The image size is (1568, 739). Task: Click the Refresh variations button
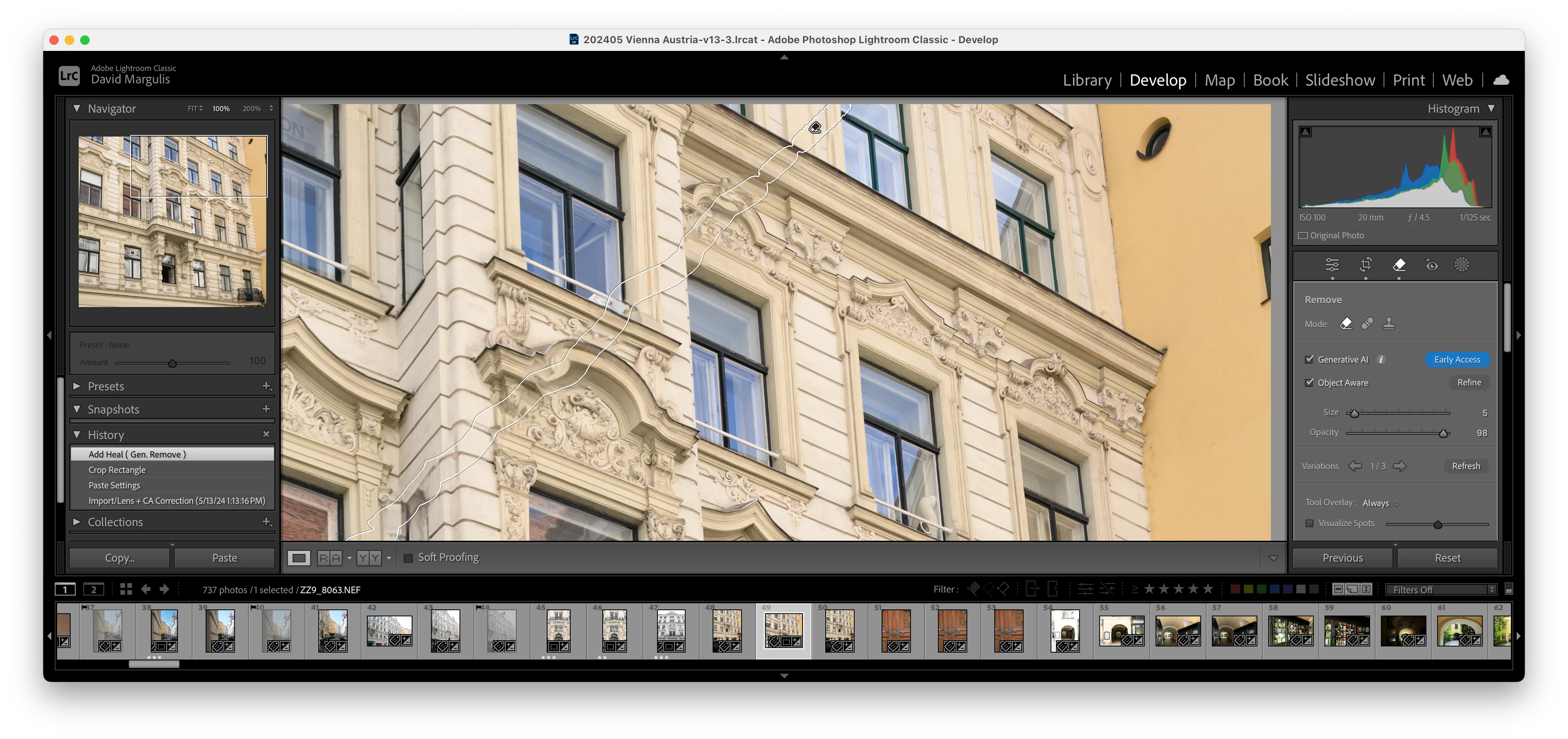(x=1465, y=466)
